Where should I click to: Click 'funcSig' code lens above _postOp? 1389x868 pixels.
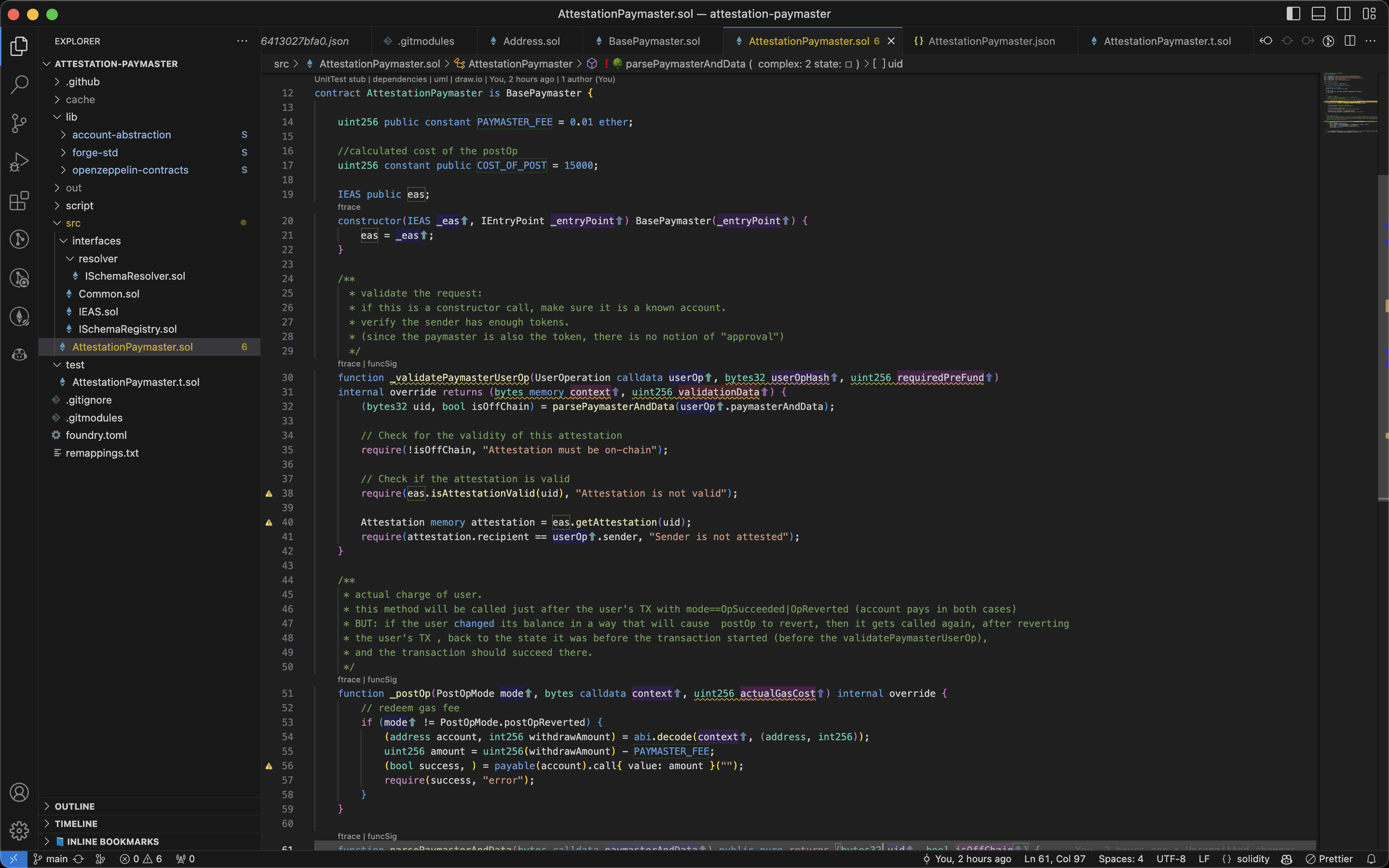pos(381,679)
